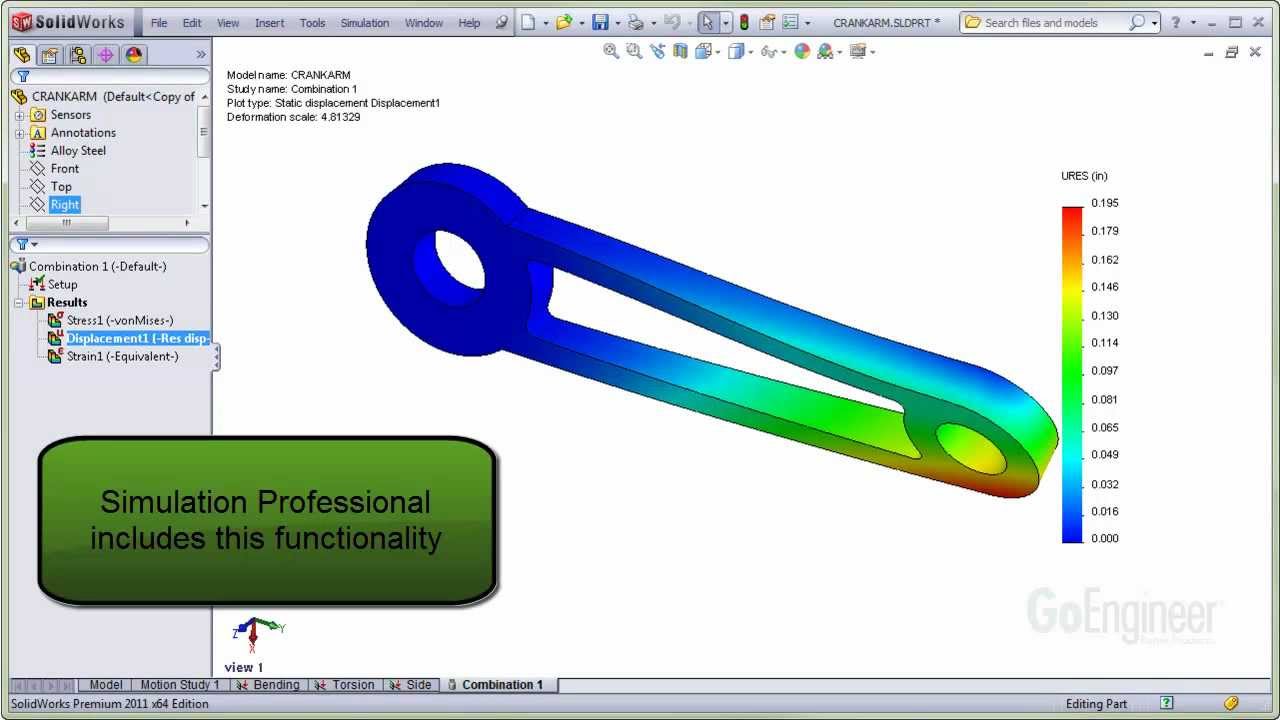Screen dimensions: 1280x720
Task: Open the Save dropdown arrow
Action: coord(617,23)
